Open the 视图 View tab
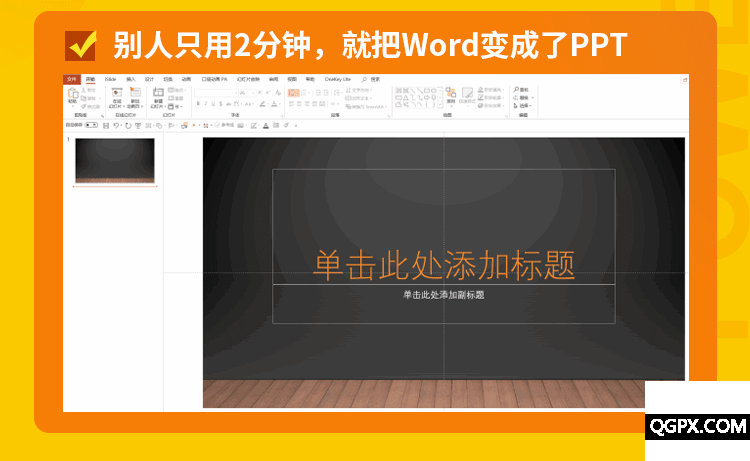The width and height of the screenshot is (750, 461). pos(292,79)
